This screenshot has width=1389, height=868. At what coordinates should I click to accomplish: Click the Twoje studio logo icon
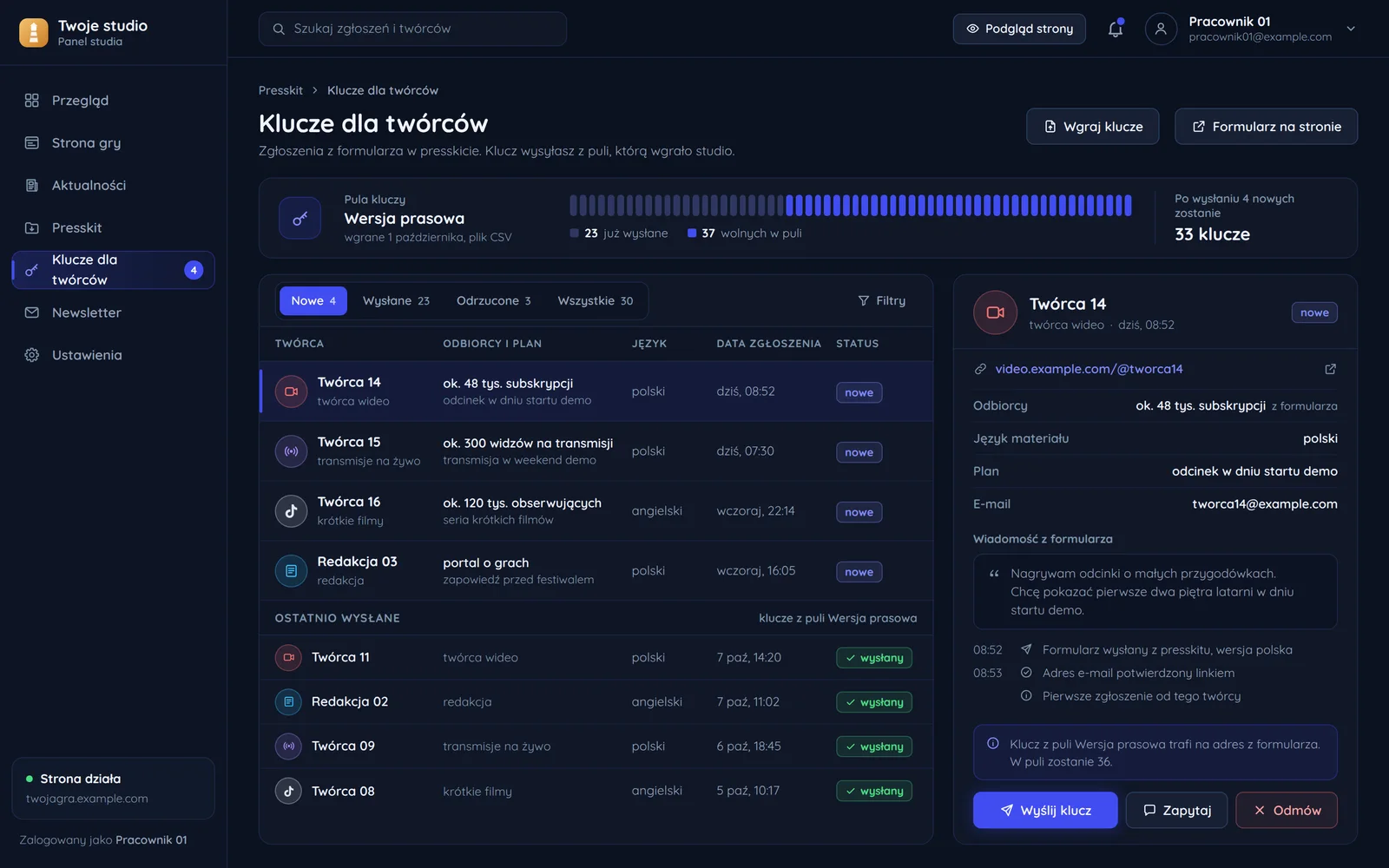pyautogui.click(x=33, y=33)
